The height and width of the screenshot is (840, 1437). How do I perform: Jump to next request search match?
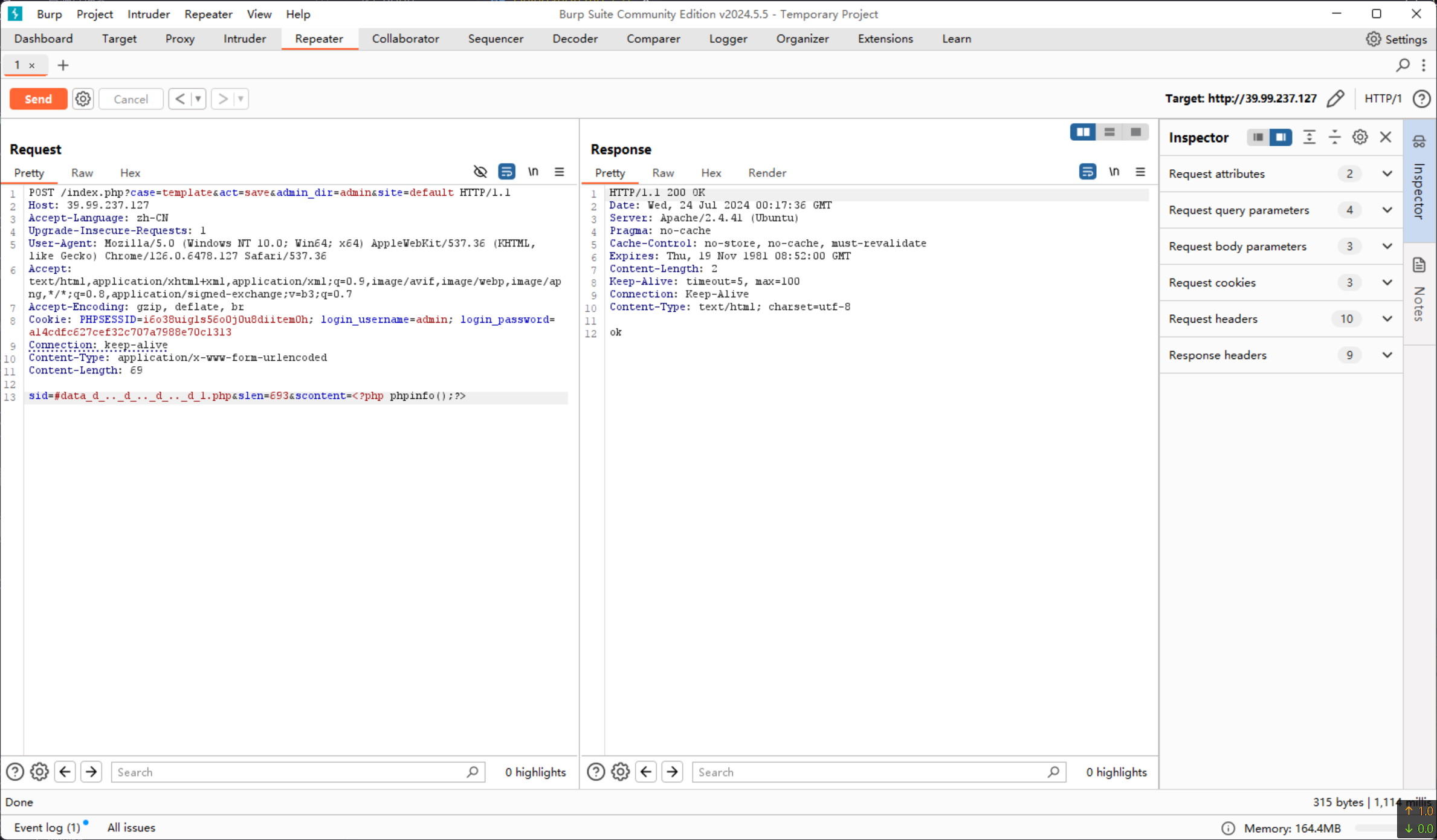(x=91, y=772)
